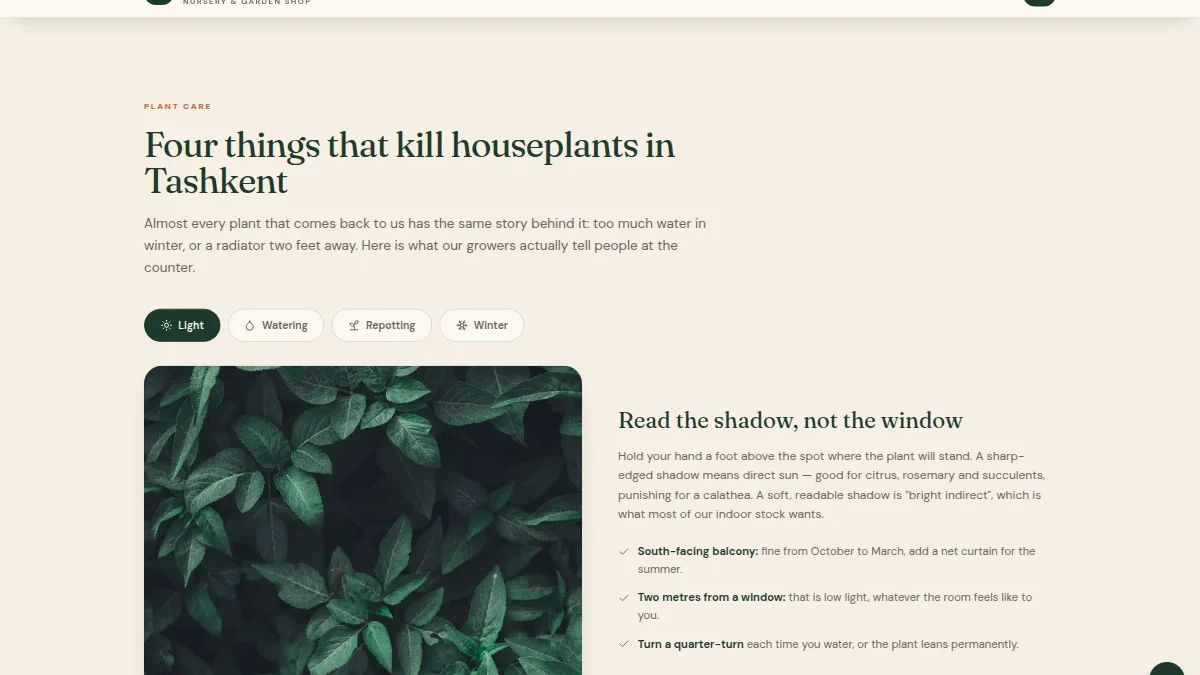Click the 'Read the shadow, not the window' heading

coord(790,420)
